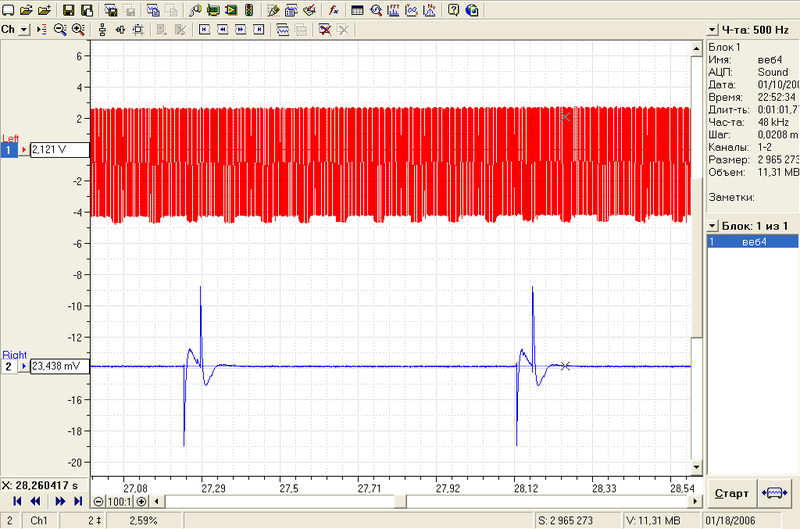Image resolution: width=800 pixels, height=529 pixels.
Task: Click the vertical scrollbar down arrow
Action: 696,466
